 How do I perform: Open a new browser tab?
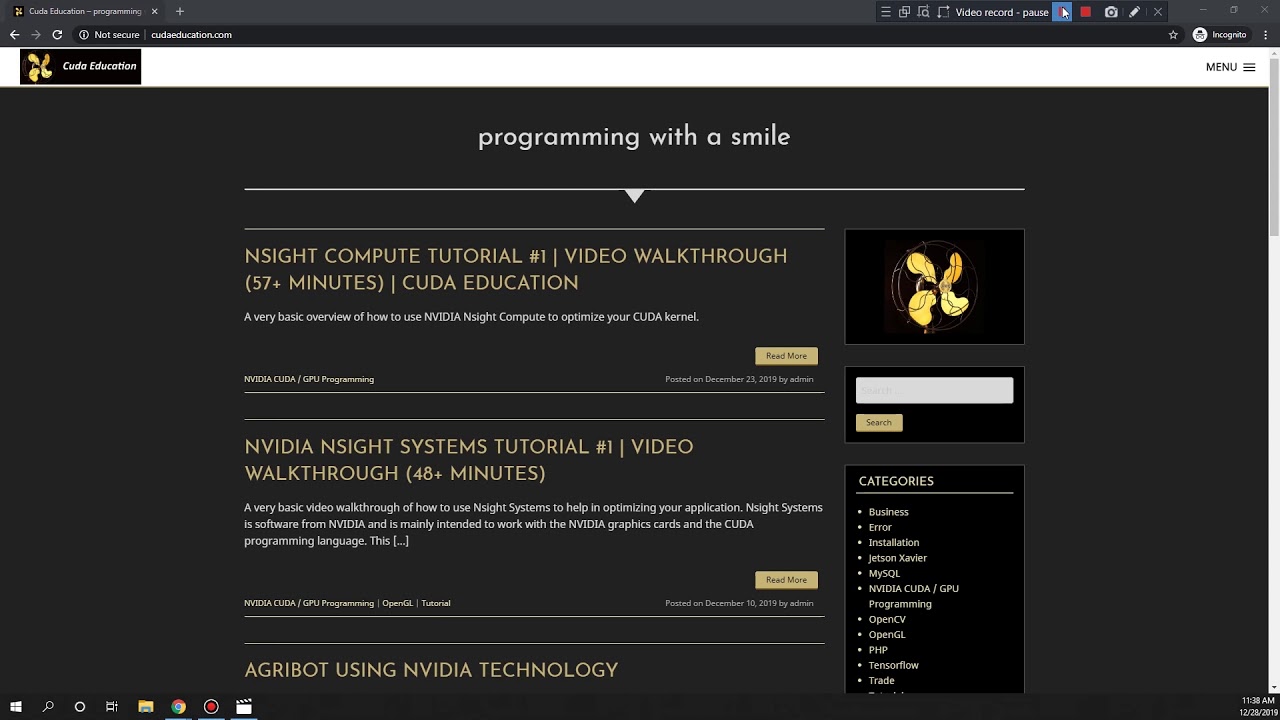[x=180, y=11]
